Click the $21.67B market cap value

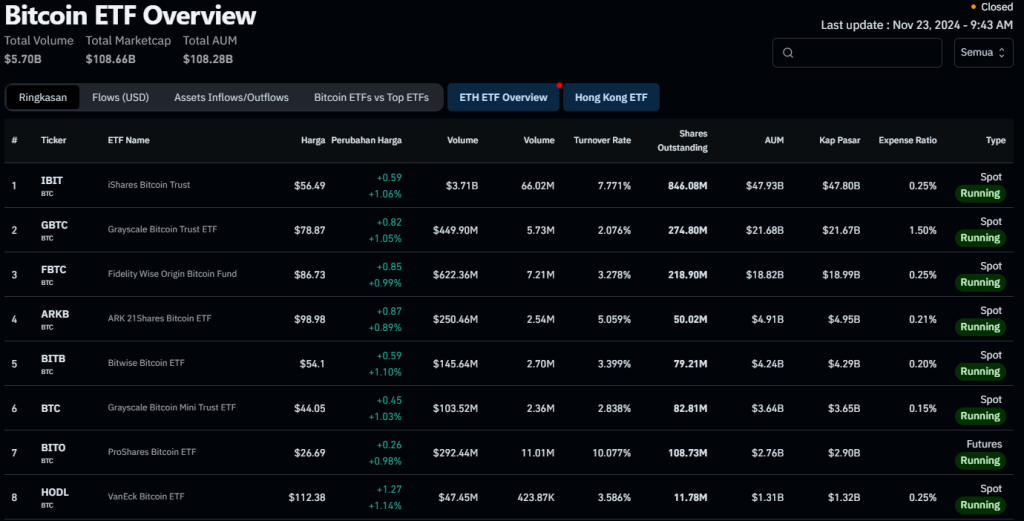tap(841, 230)
